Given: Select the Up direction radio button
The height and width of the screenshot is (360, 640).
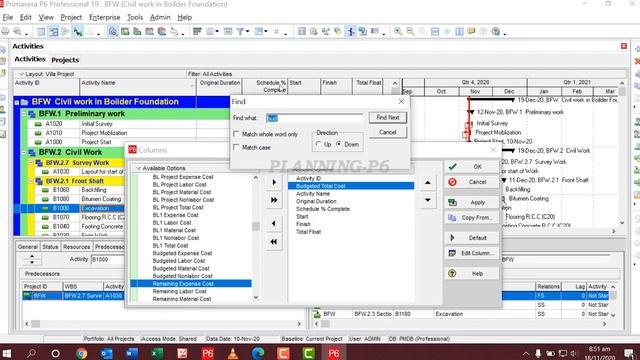Looking at the screenshot, I should (318, 144).
